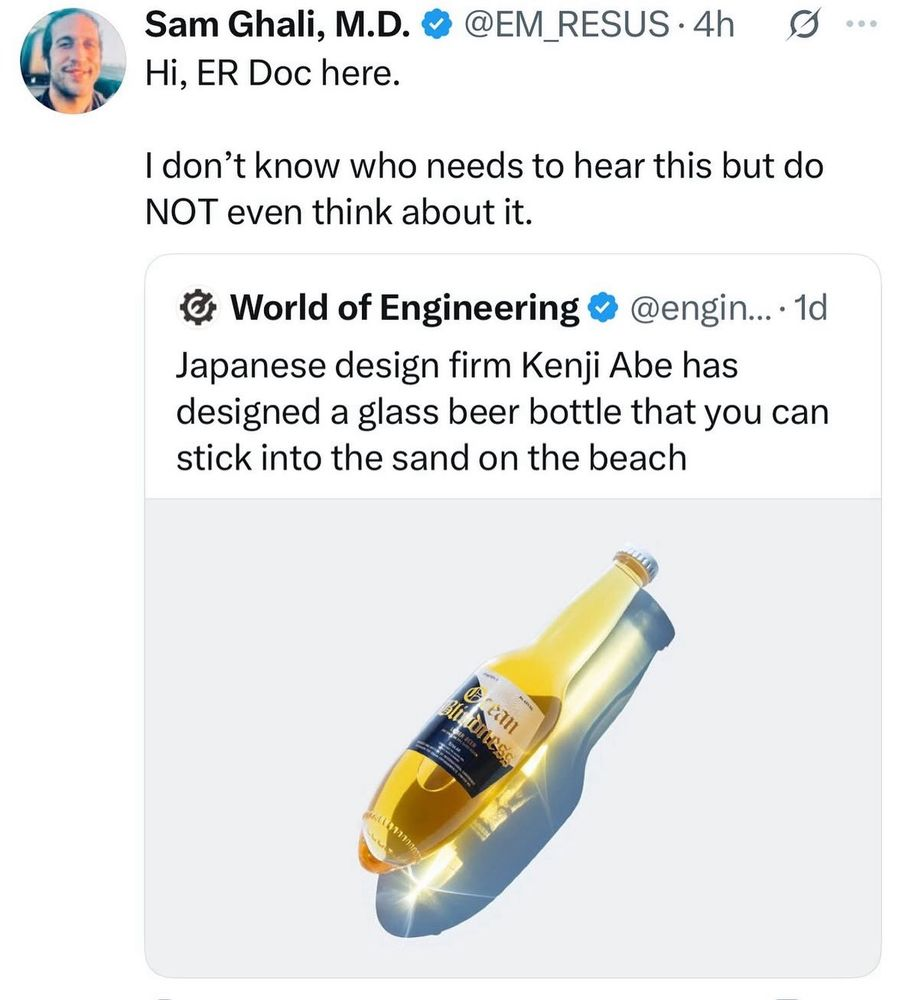The image size is (902, 1000).
Task: Open the beer bottle image
Action: [513, 737]
